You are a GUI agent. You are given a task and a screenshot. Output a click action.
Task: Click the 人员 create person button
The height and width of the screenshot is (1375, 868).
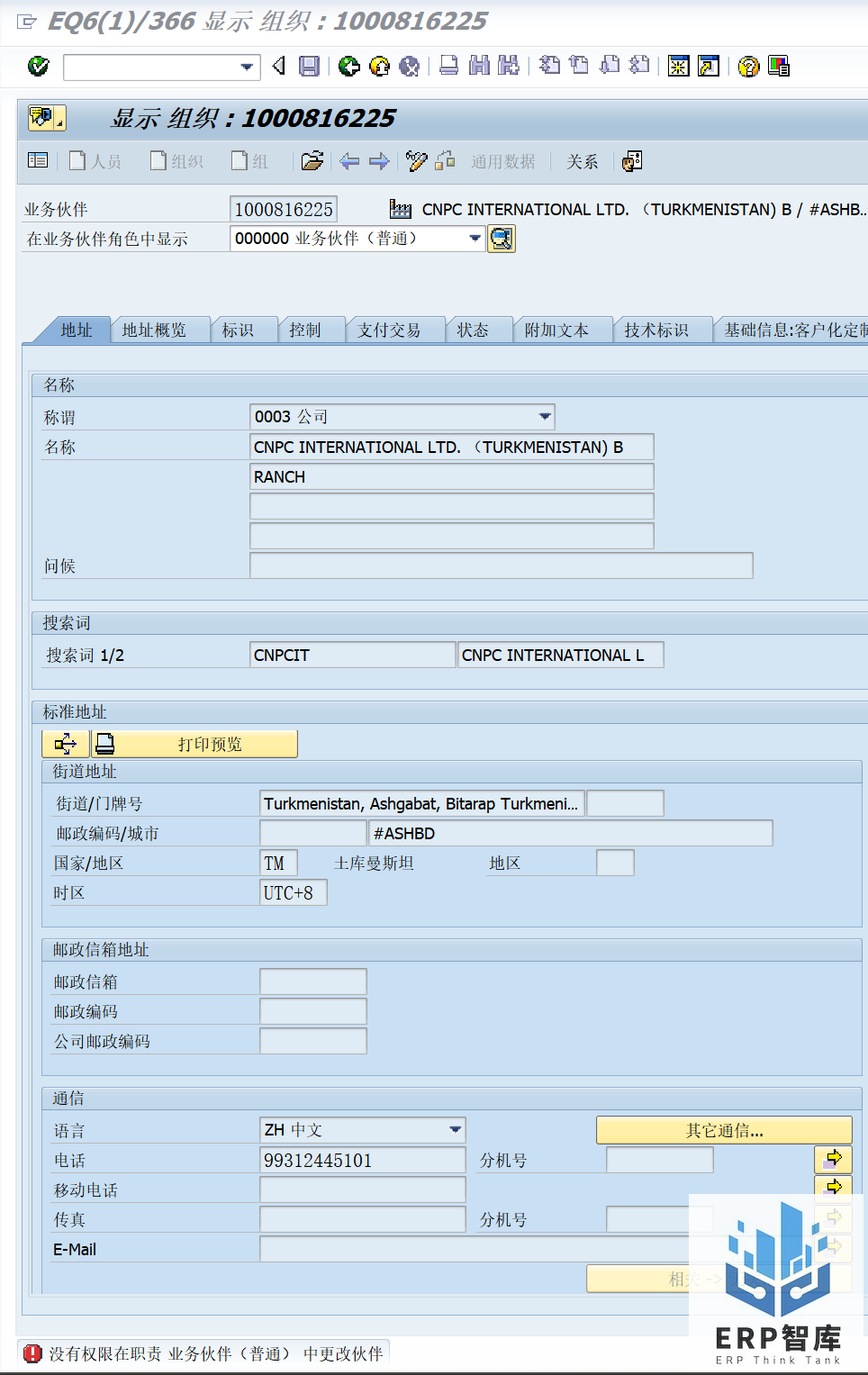[x=95, y=161]
